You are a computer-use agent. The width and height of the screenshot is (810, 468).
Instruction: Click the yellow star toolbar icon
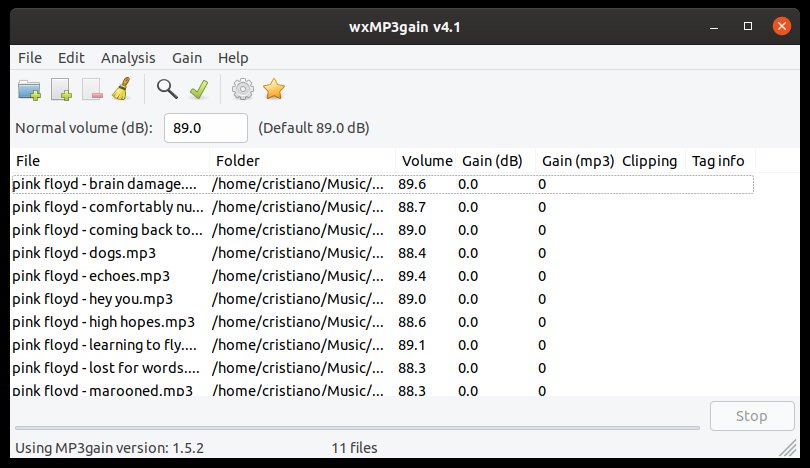pos(274,89)
